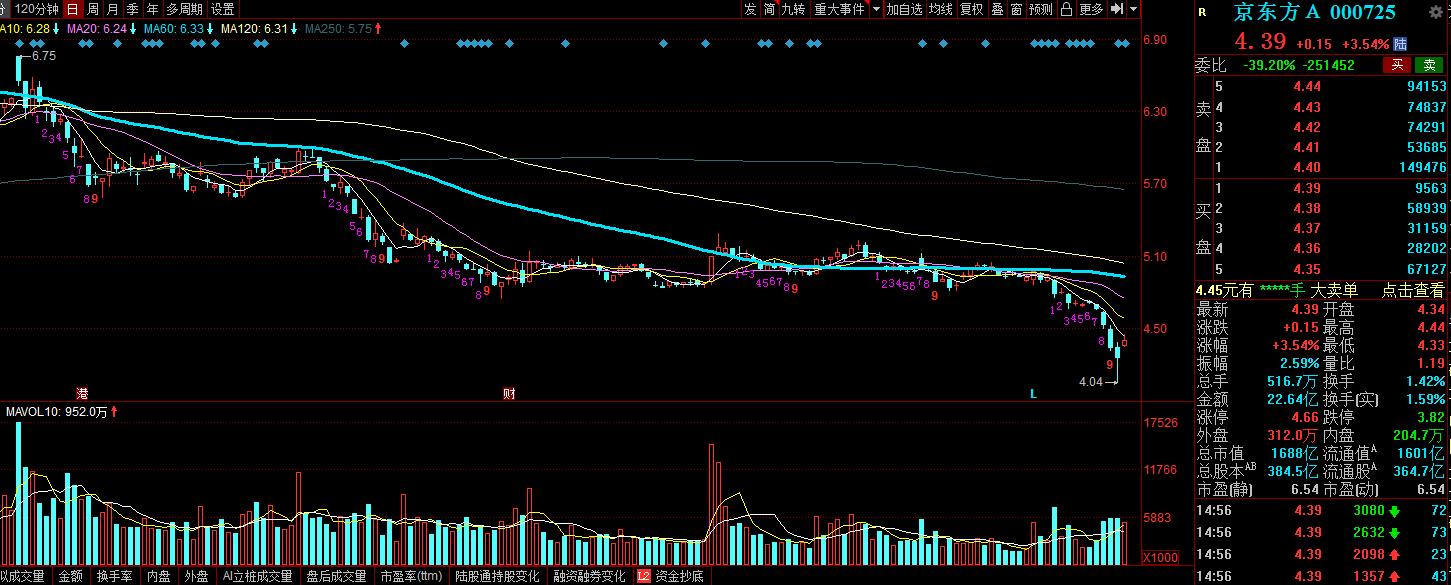Select the 金额 indicator tab
Image resolution: width=1451 pixels, height=585 pixels.
click(x=70, y=576)
